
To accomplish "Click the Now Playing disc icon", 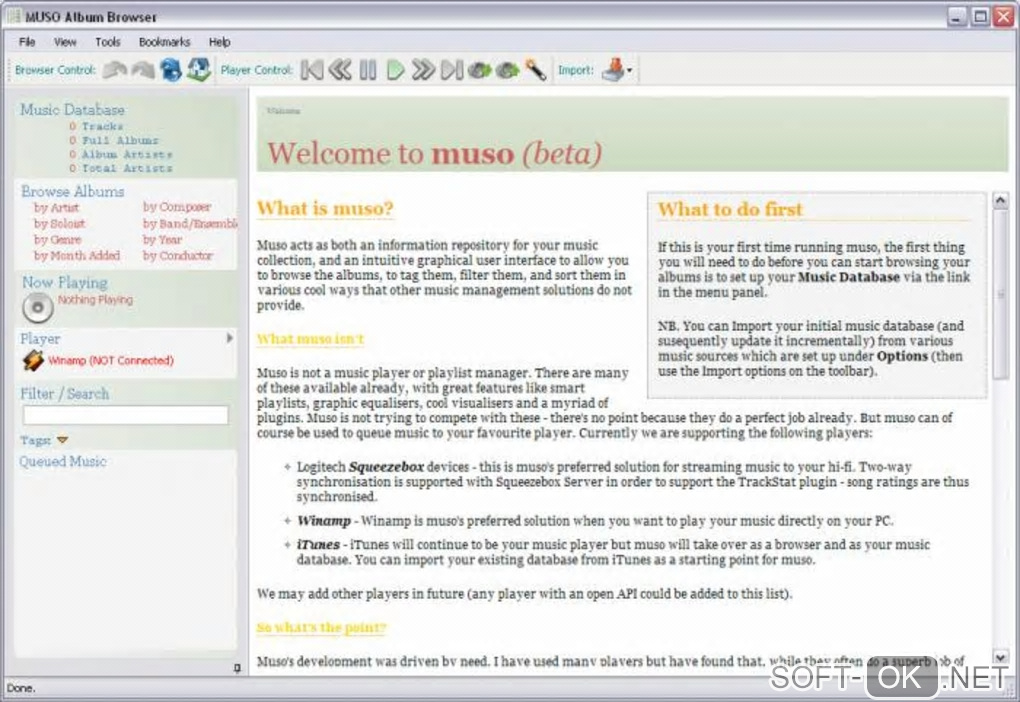I will tap(38, 308).
